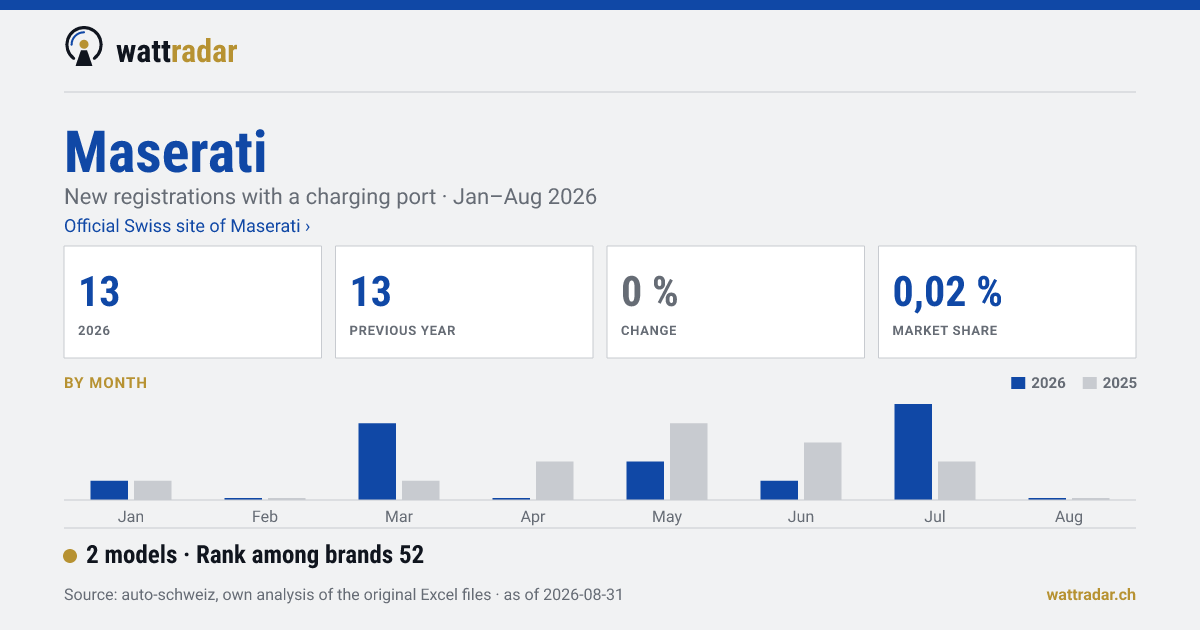Click the blue 2026 bar for January
Screen dimensions: 1200x630
pos(109,490)
